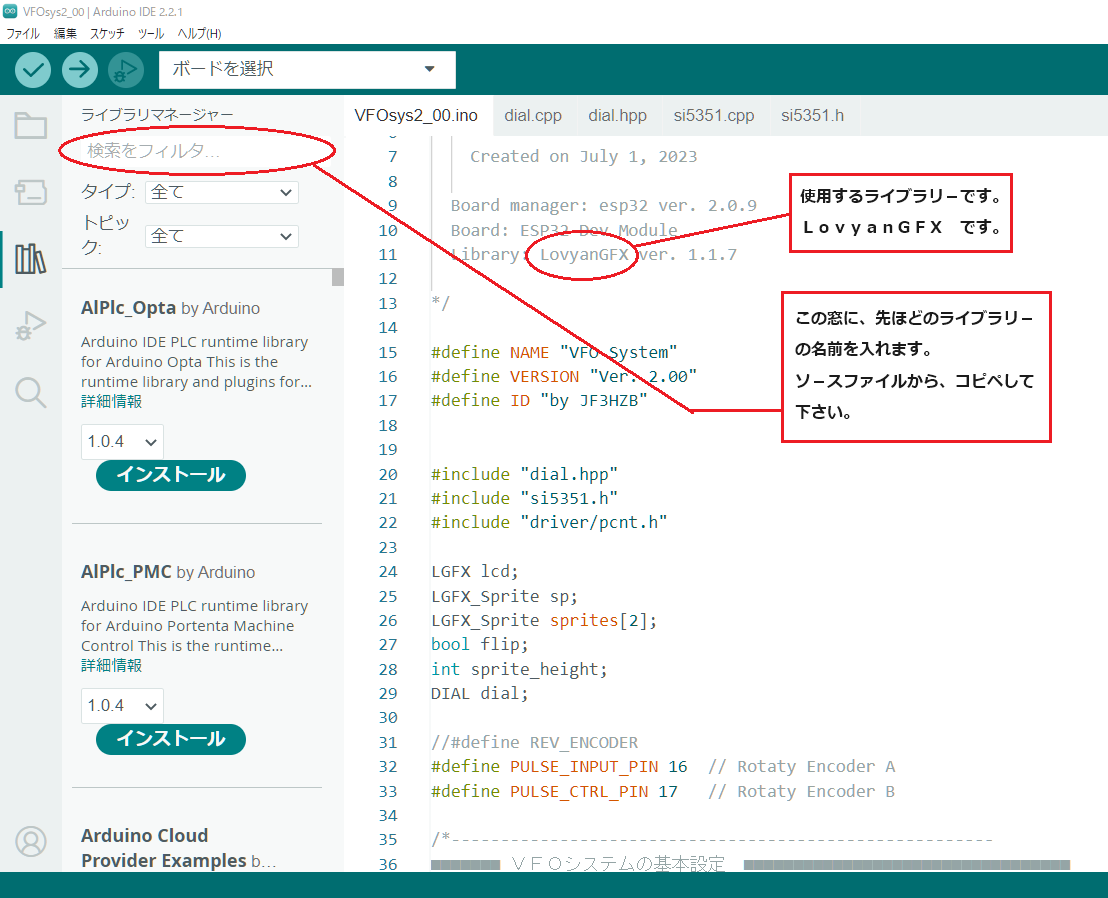Click the Verify sketch checkmark button
The height and width of the screenshot is (898, 1108).
point(33,70)
